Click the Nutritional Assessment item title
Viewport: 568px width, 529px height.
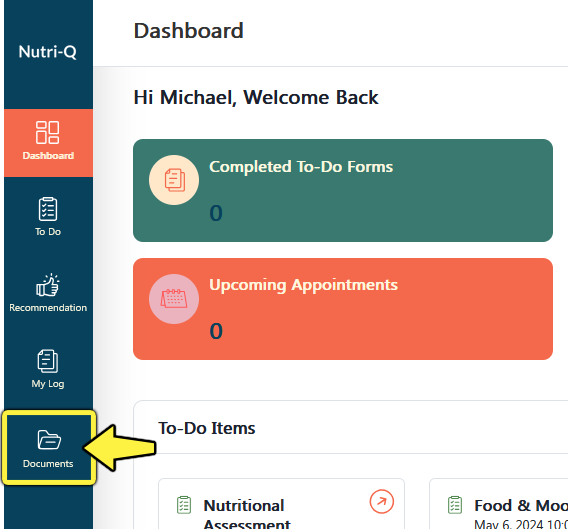[247, 514]
